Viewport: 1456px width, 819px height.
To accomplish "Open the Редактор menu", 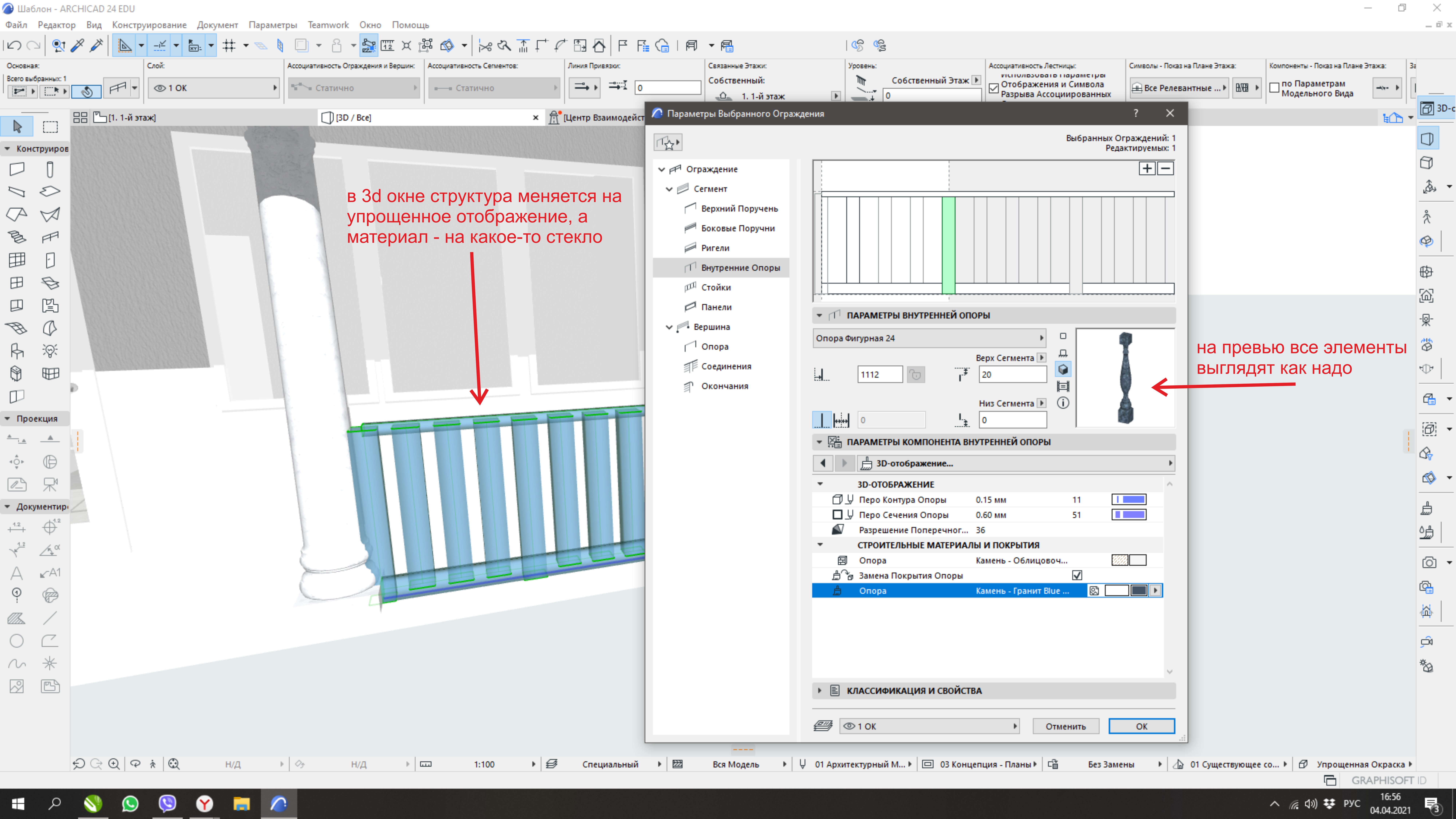I will click(57, 25).
